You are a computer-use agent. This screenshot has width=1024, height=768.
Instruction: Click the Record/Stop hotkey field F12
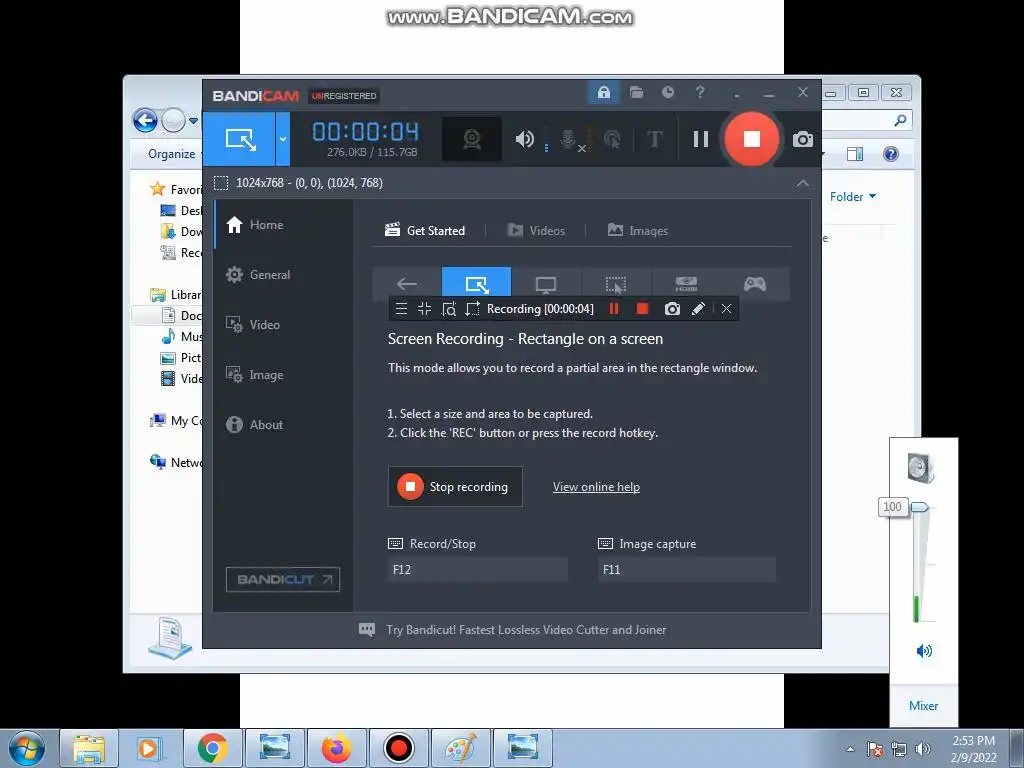coord(477,569)
